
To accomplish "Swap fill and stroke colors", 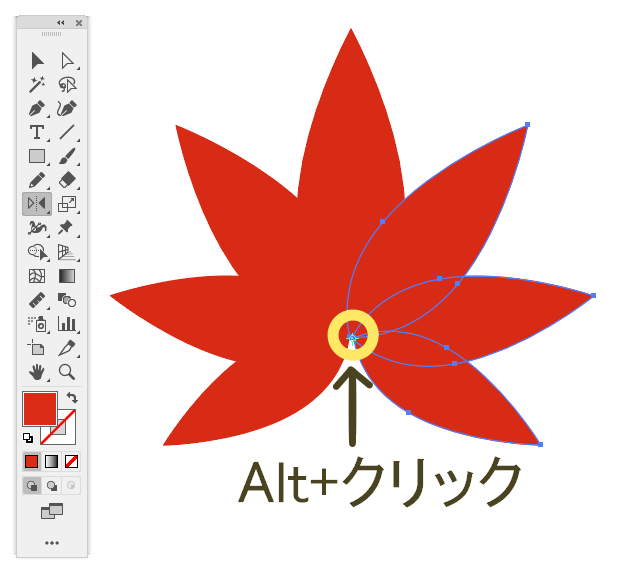I will [x=72, y=397].
